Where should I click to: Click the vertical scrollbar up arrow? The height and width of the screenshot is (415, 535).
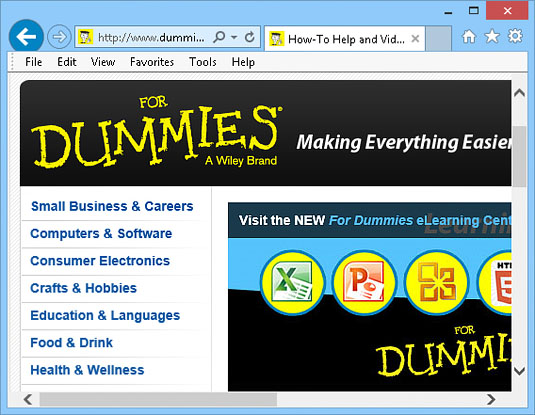[x=519, y=92]
